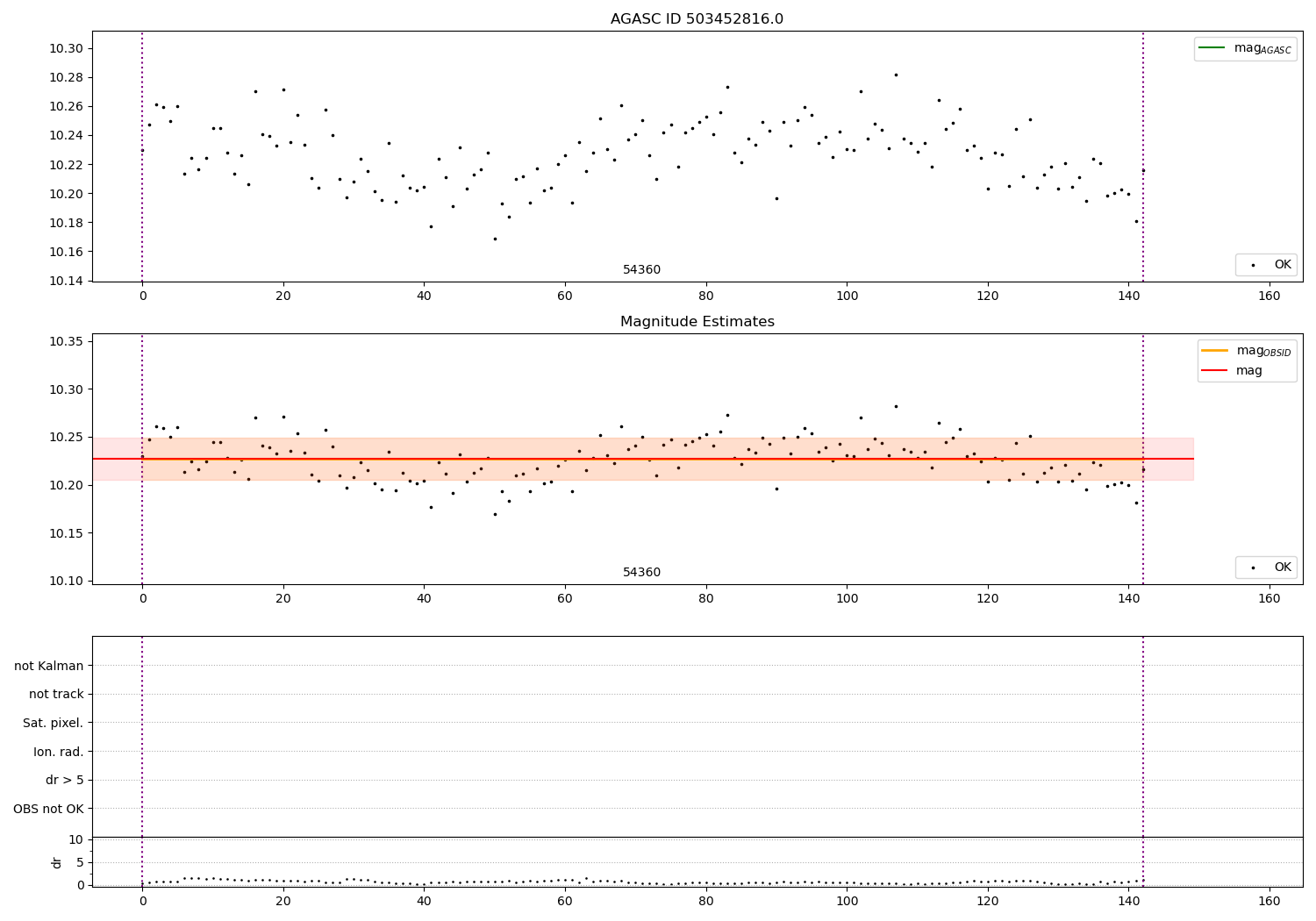Click the 10.28 y-axis tick label
The height and width of the screenshot is (921, 1316).
point(67,78)
